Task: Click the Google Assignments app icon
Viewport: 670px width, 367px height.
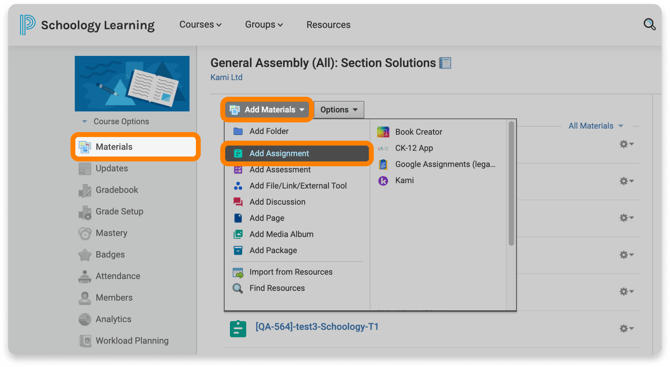Action: pos(383,164)
